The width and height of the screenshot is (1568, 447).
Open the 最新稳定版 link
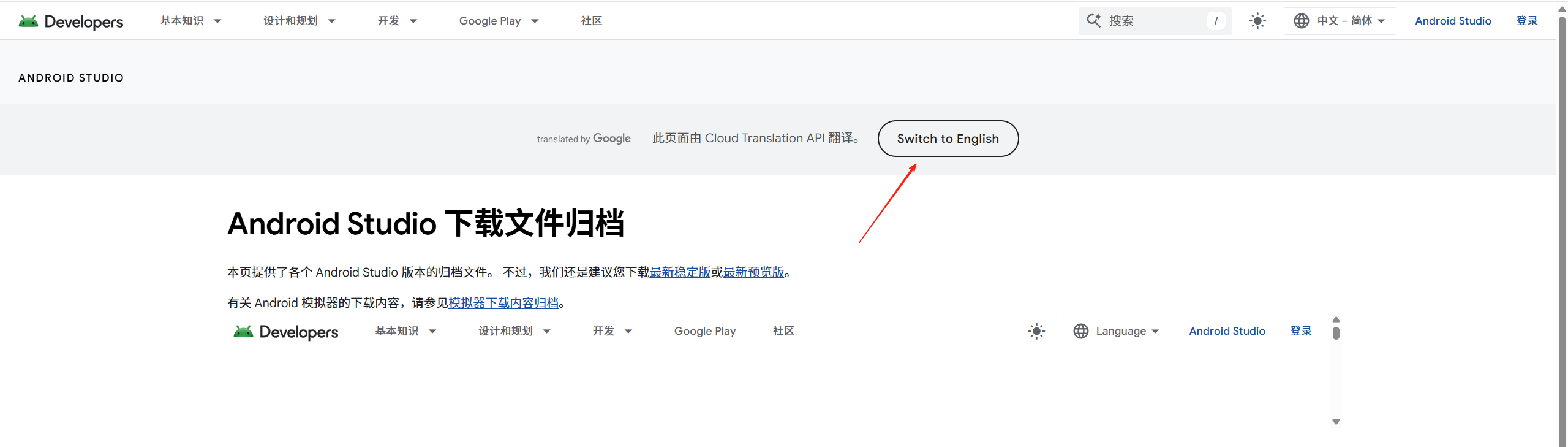[680, 272]
